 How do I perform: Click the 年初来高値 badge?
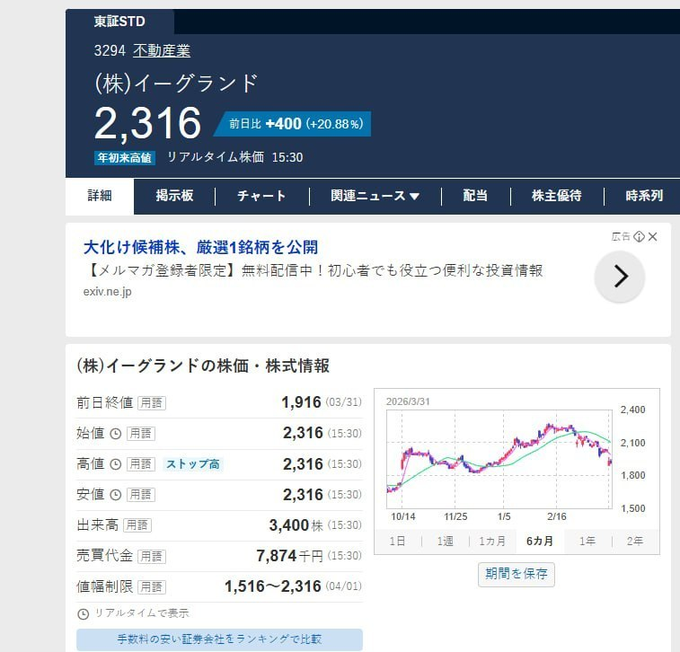click(x=124, y=157)
